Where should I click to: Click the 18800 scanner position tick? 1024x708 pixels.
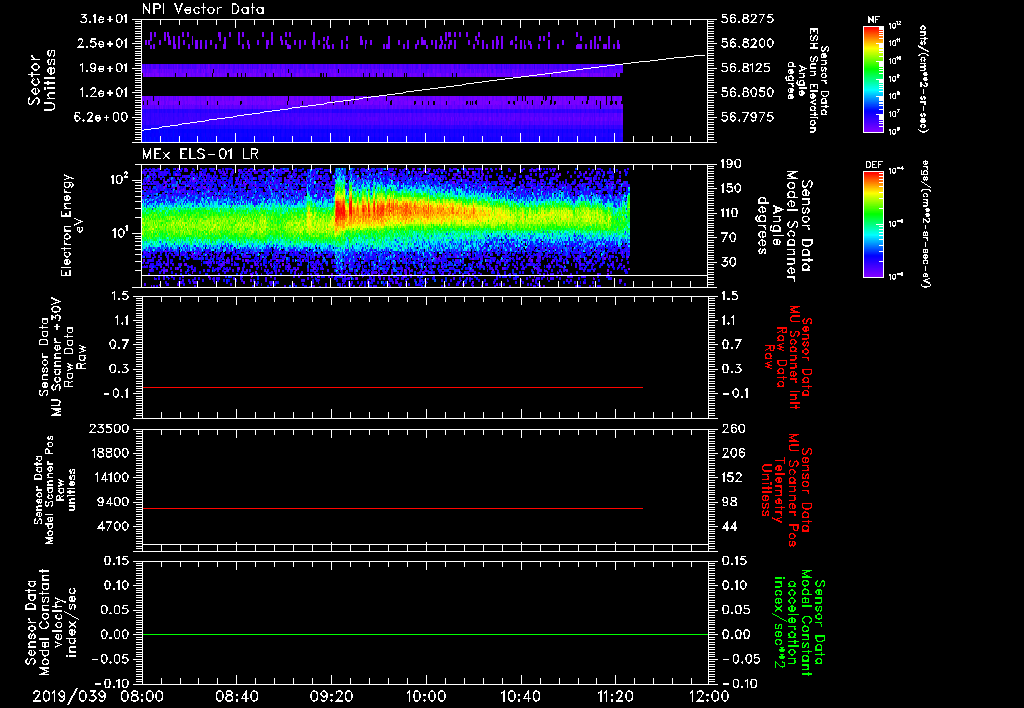tap(108, 453)
